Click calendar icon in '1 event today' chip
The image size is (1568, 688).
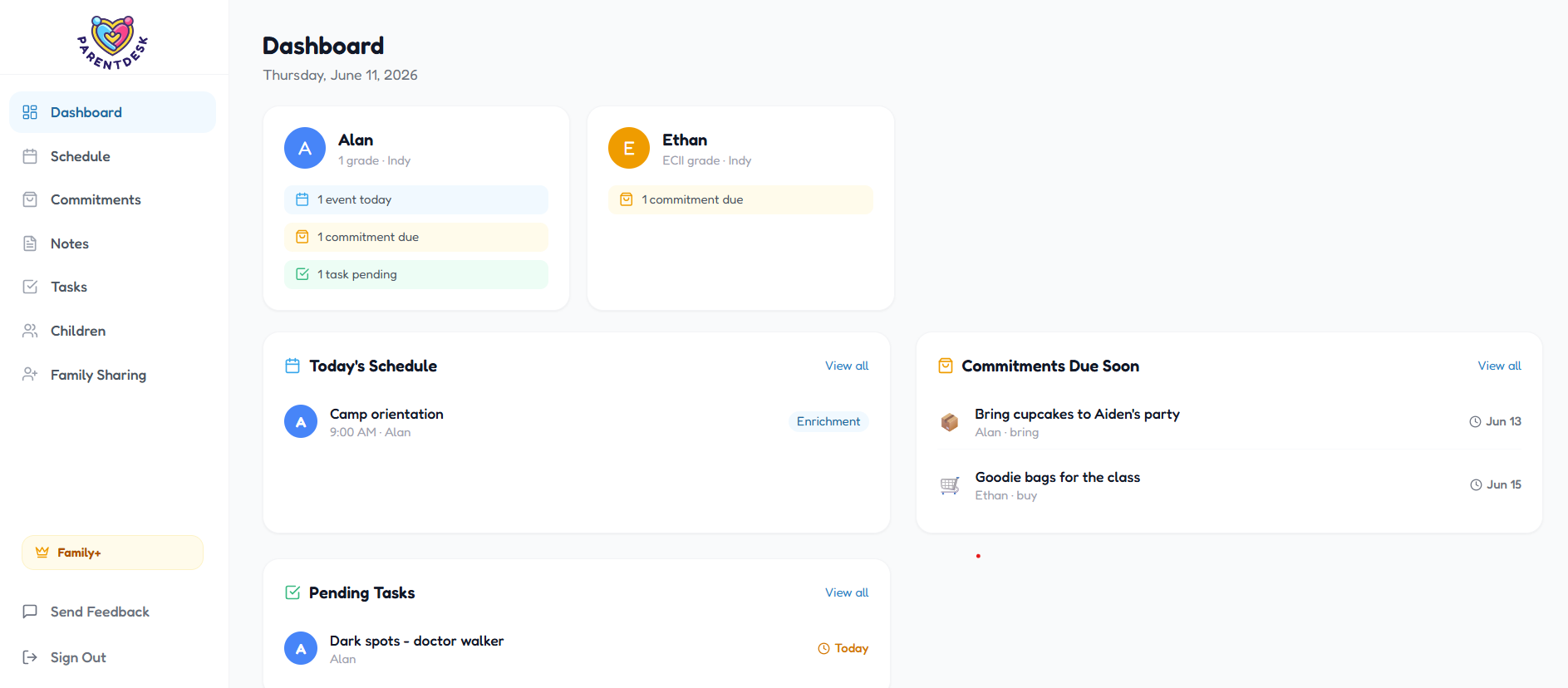[302, 199]
